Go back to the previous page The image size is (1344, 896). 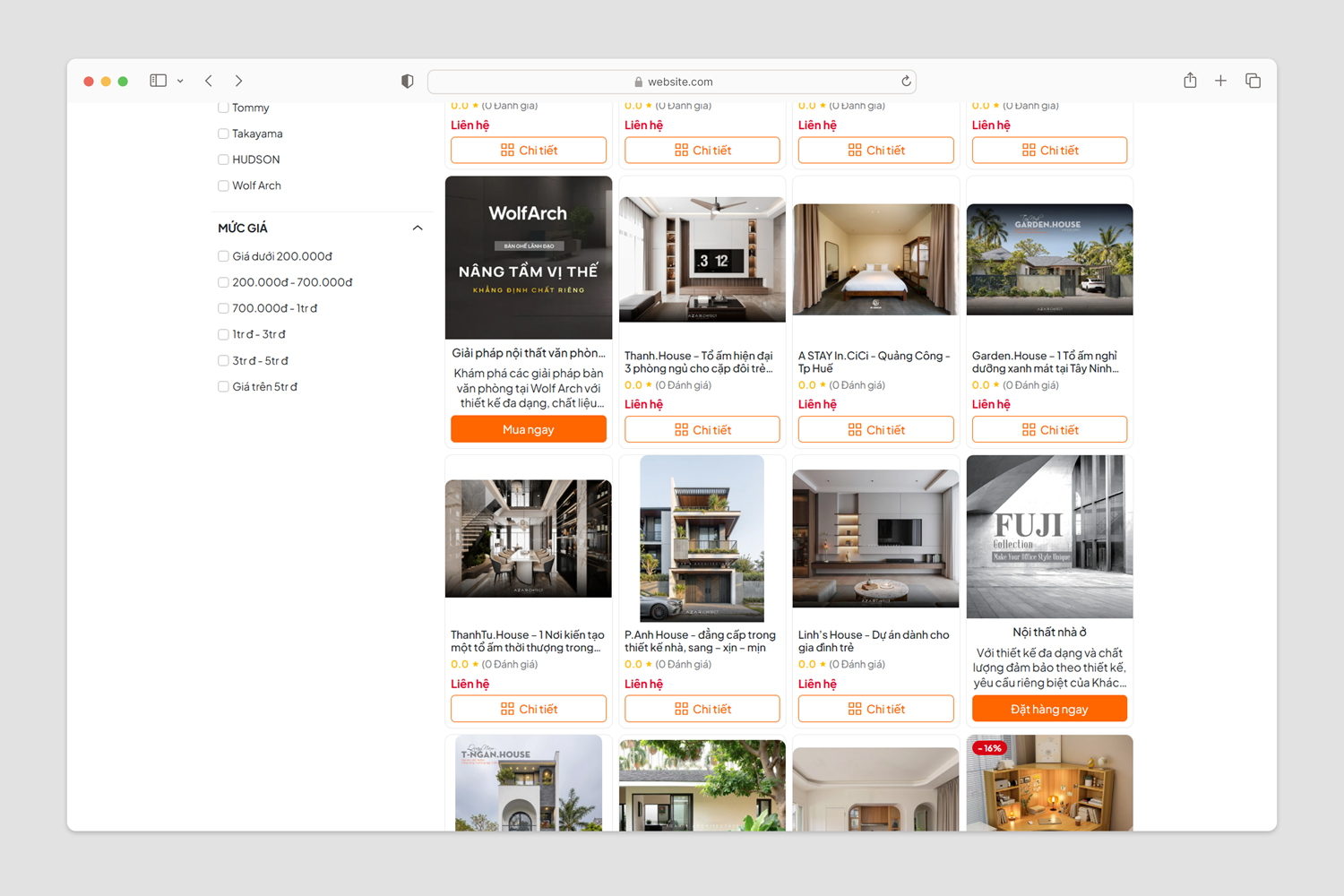coord(209,81)
